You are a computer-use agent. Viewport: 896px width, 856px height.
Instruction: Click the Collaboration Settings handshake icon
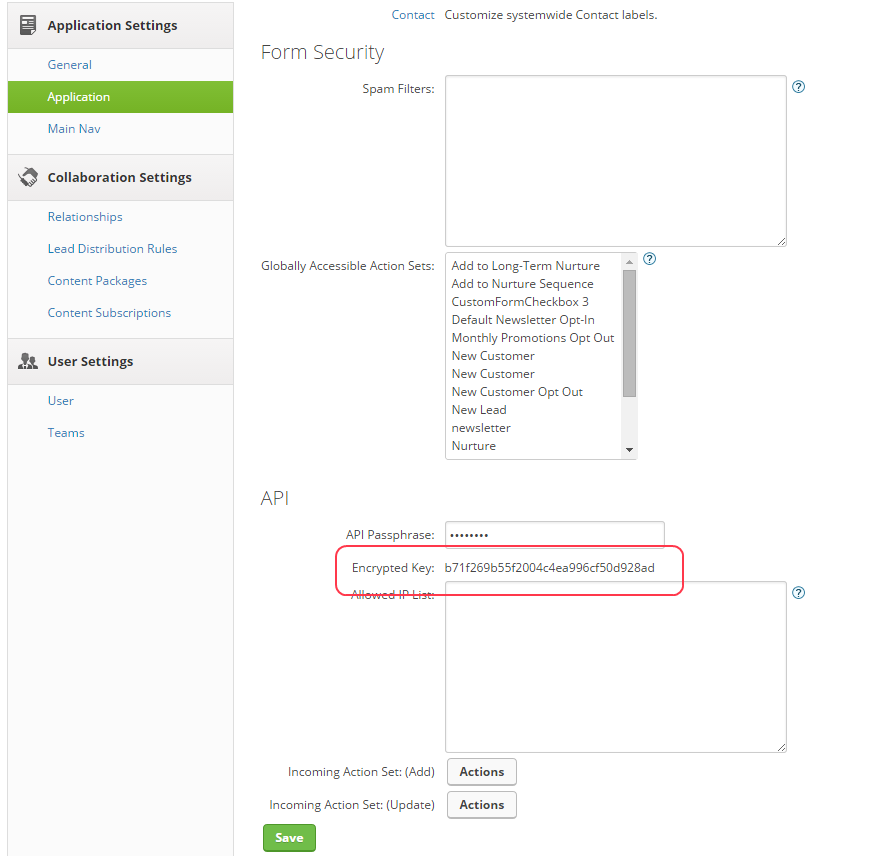click(28, 177)
